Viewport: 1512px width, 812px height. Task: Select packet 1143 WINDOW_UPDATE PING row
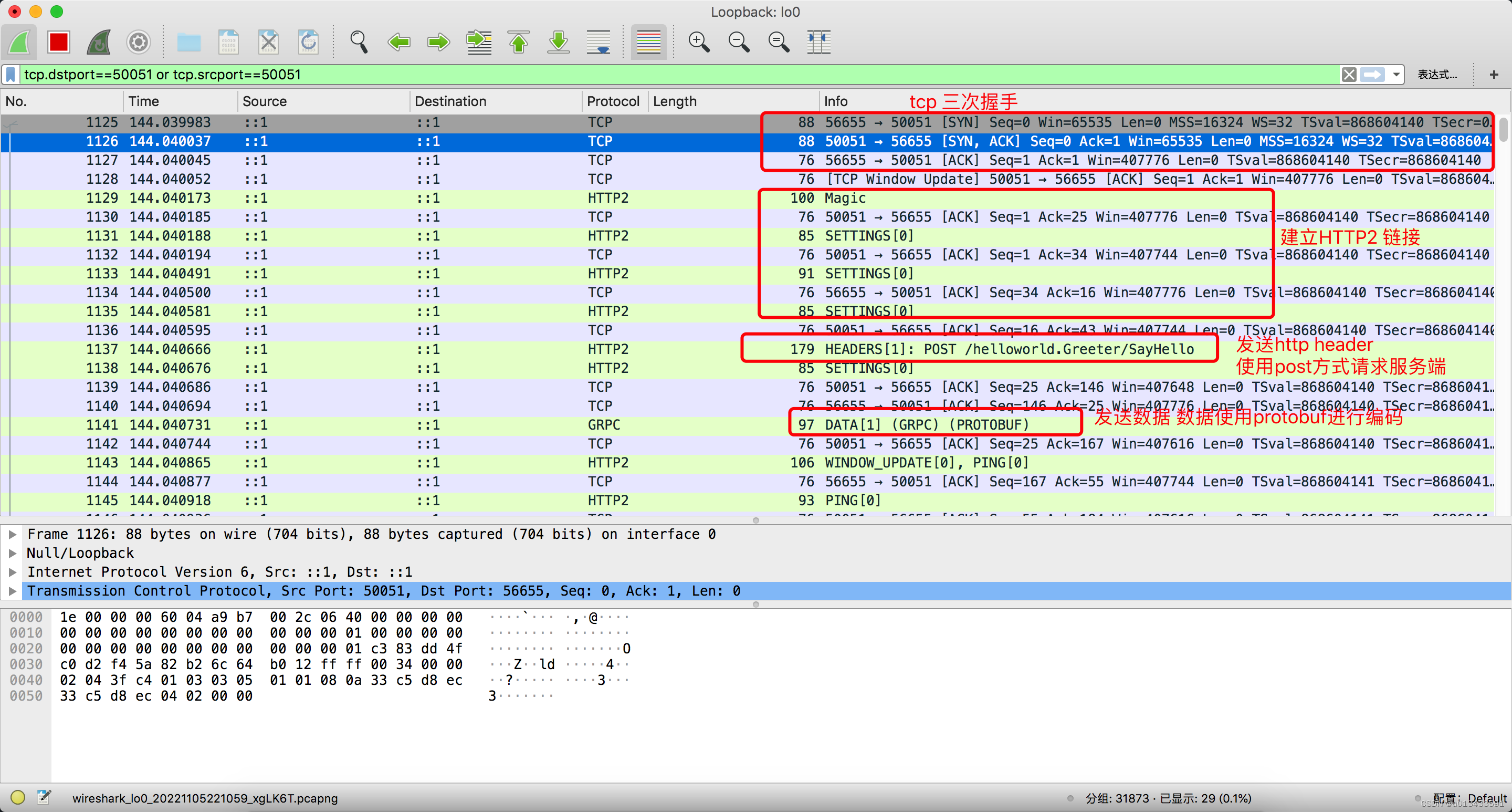tap(748, 463)
